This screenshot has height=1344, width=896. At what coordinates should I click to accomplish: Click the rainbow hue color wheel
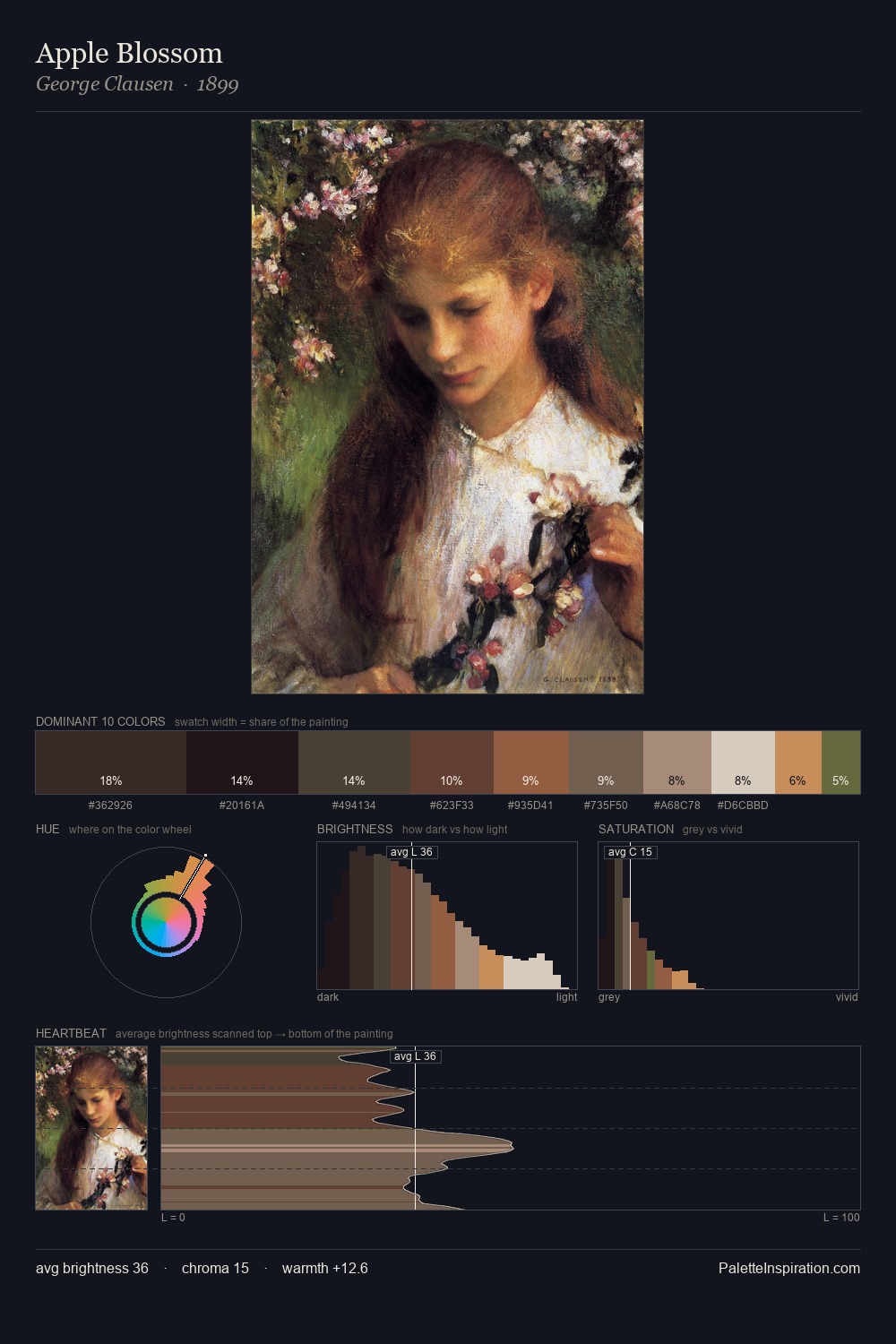pos(166,922)
